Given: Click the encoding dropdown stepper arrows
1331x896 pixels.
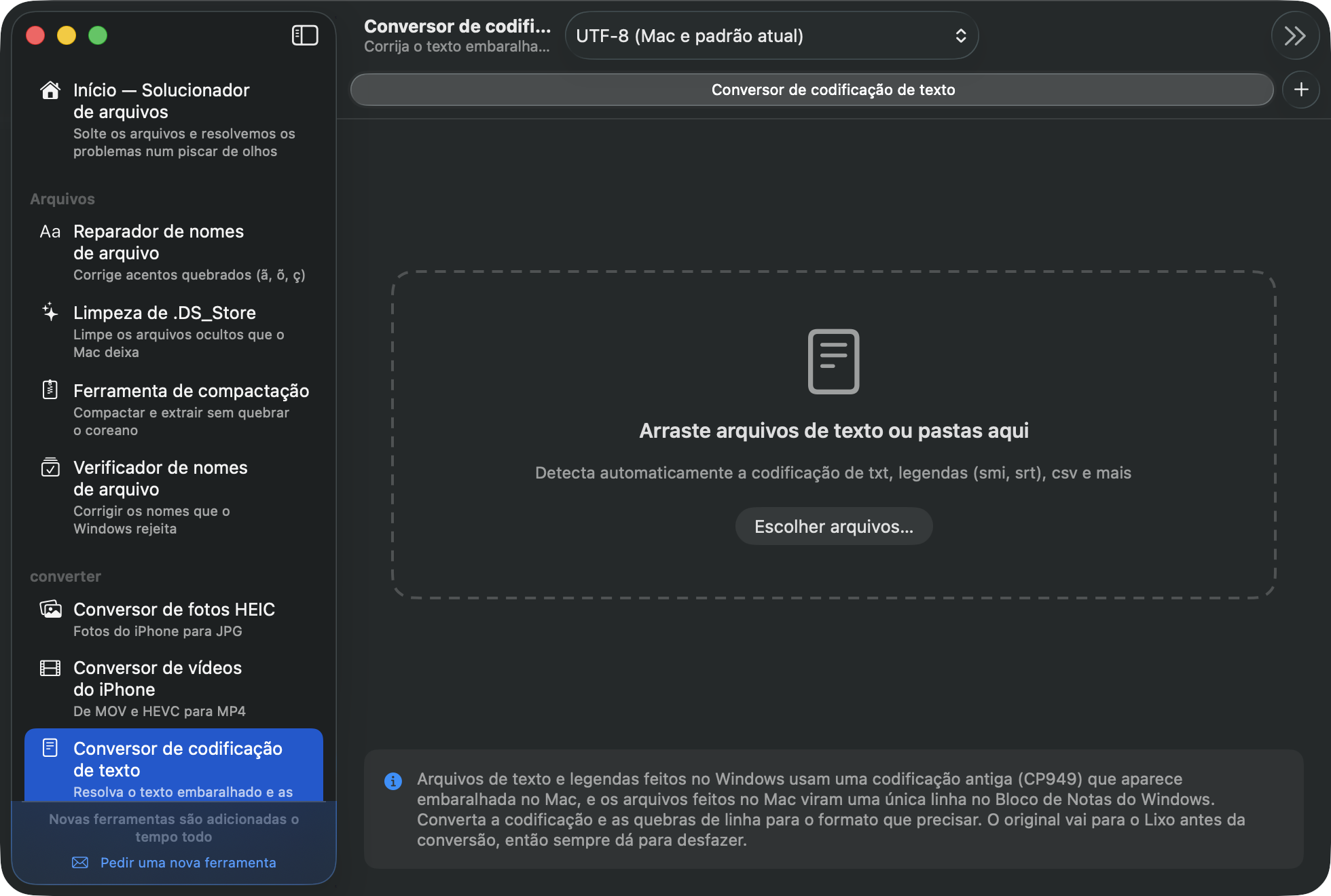Looking at the screenshot, I should coord(960,35).
